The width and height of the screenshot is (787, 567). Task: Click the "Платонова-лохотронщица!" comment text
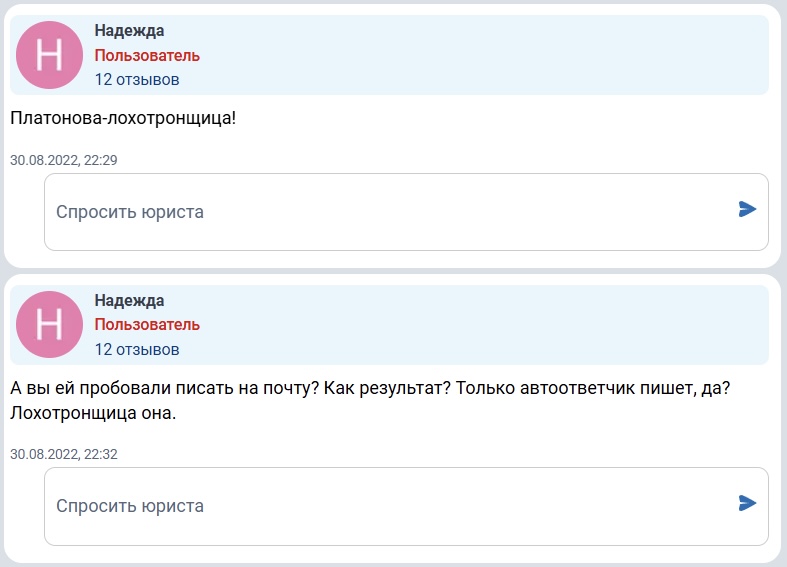123,118
